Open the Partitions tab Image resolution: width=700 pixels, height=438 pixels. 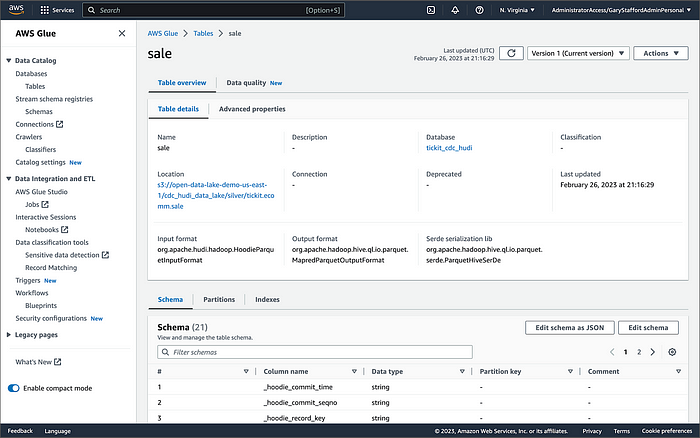tap(219, 299)
